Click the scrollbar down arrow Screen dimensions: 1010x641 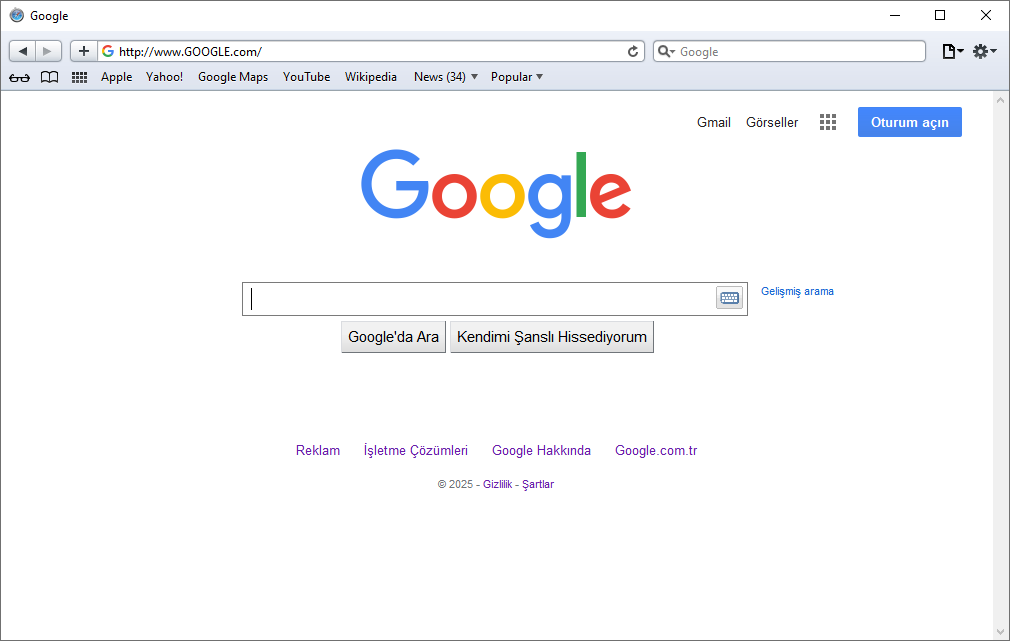pyautogui.click(x=1000, y=632)
